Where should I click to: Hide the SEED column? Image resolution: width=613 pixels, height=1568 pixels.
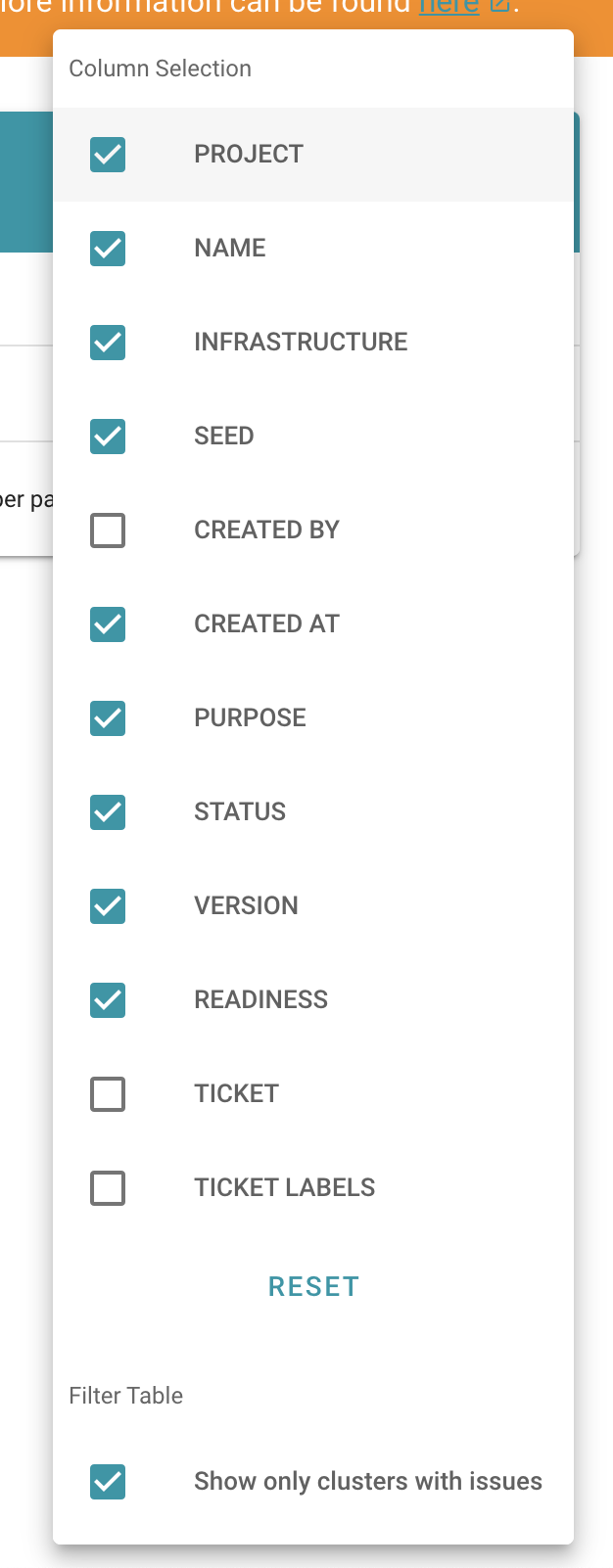108,437
